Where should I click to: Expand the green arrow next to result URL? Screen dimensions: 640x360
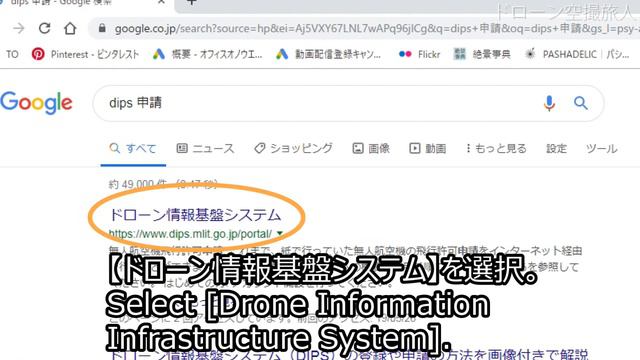tap(280, 233)
